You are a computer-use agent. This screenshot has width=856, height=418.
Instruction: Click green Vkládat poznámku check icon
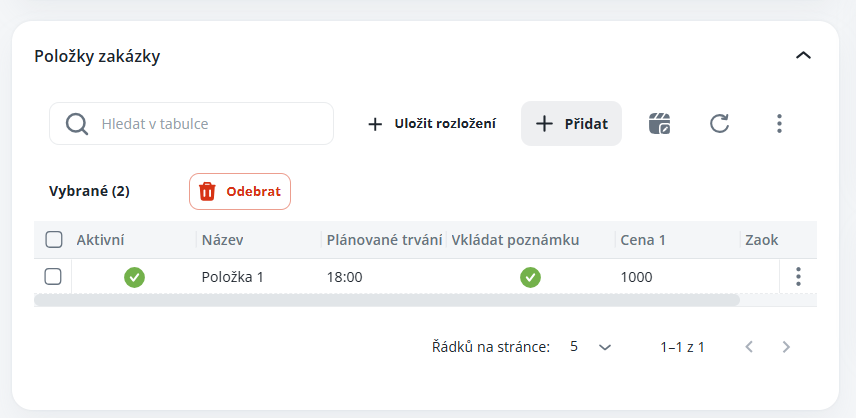point(530,277)
